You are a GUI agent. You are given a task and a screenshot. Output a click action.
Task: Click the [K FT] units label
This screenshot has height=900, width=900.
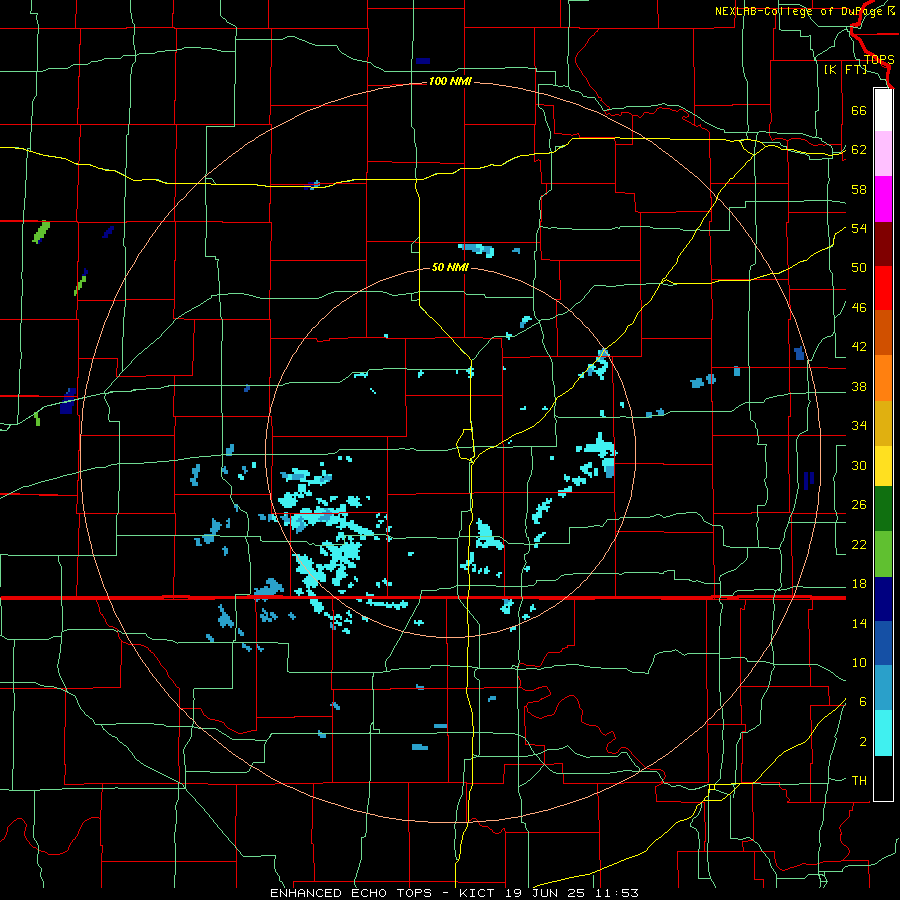(845, 70)
